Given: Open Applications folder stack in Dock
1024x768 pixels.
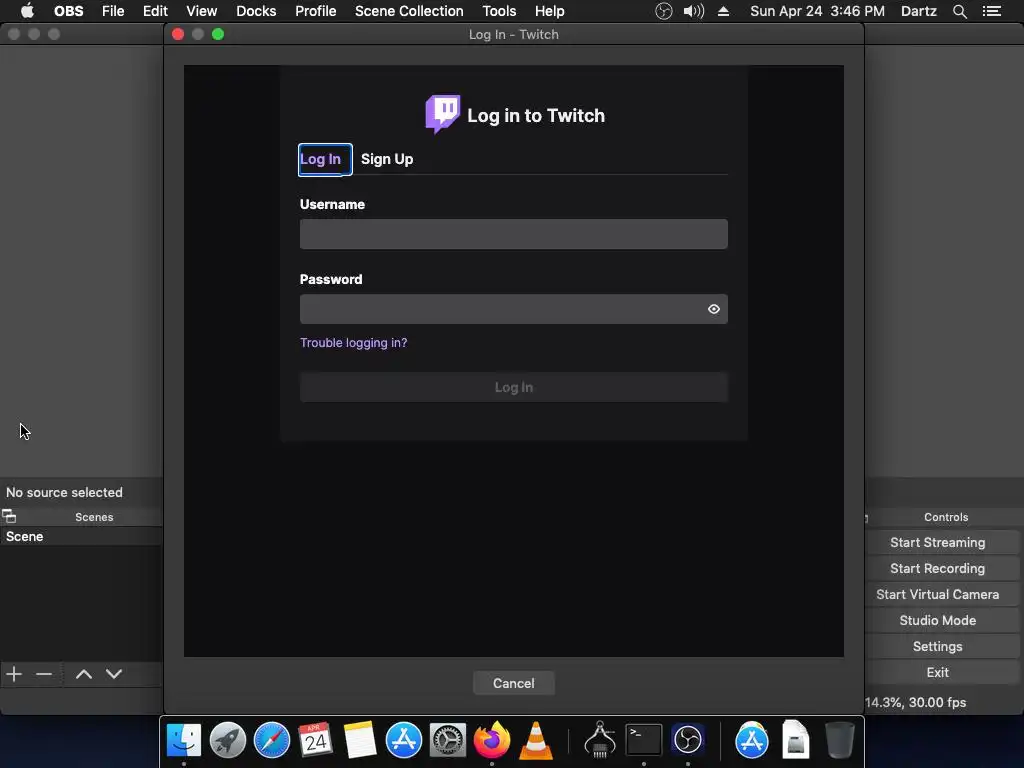Looking at the screenshot, I should [x=752, y=740].
